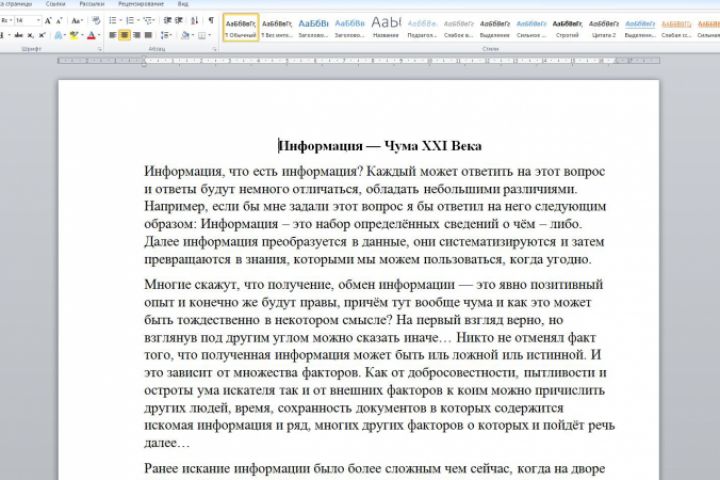Click the paragraph starting with Многие скажут
This screenshot has height=480, width=720.
(379, 363)
